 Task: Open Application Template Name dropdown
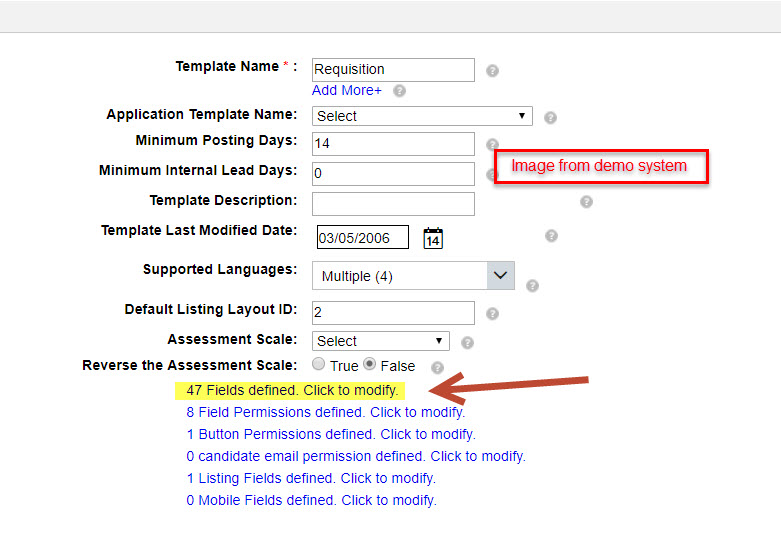tap(422, 116)
